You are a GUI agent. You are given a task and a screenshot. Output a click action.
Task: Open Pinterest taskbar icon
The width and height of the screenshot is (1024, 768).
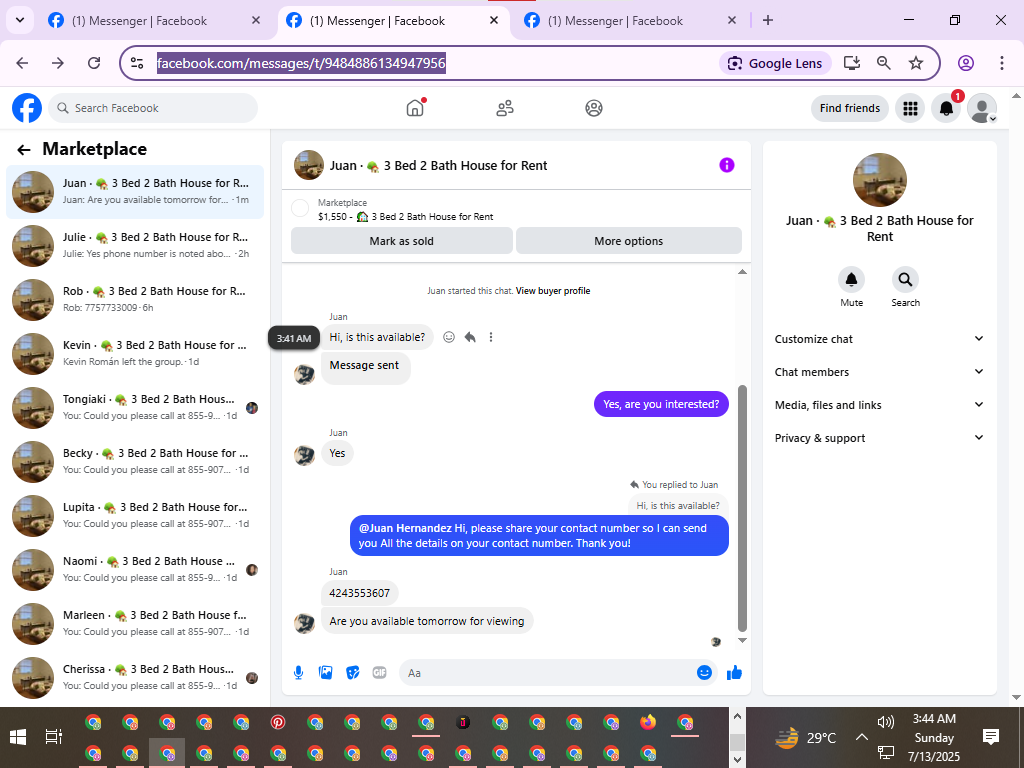278,722
